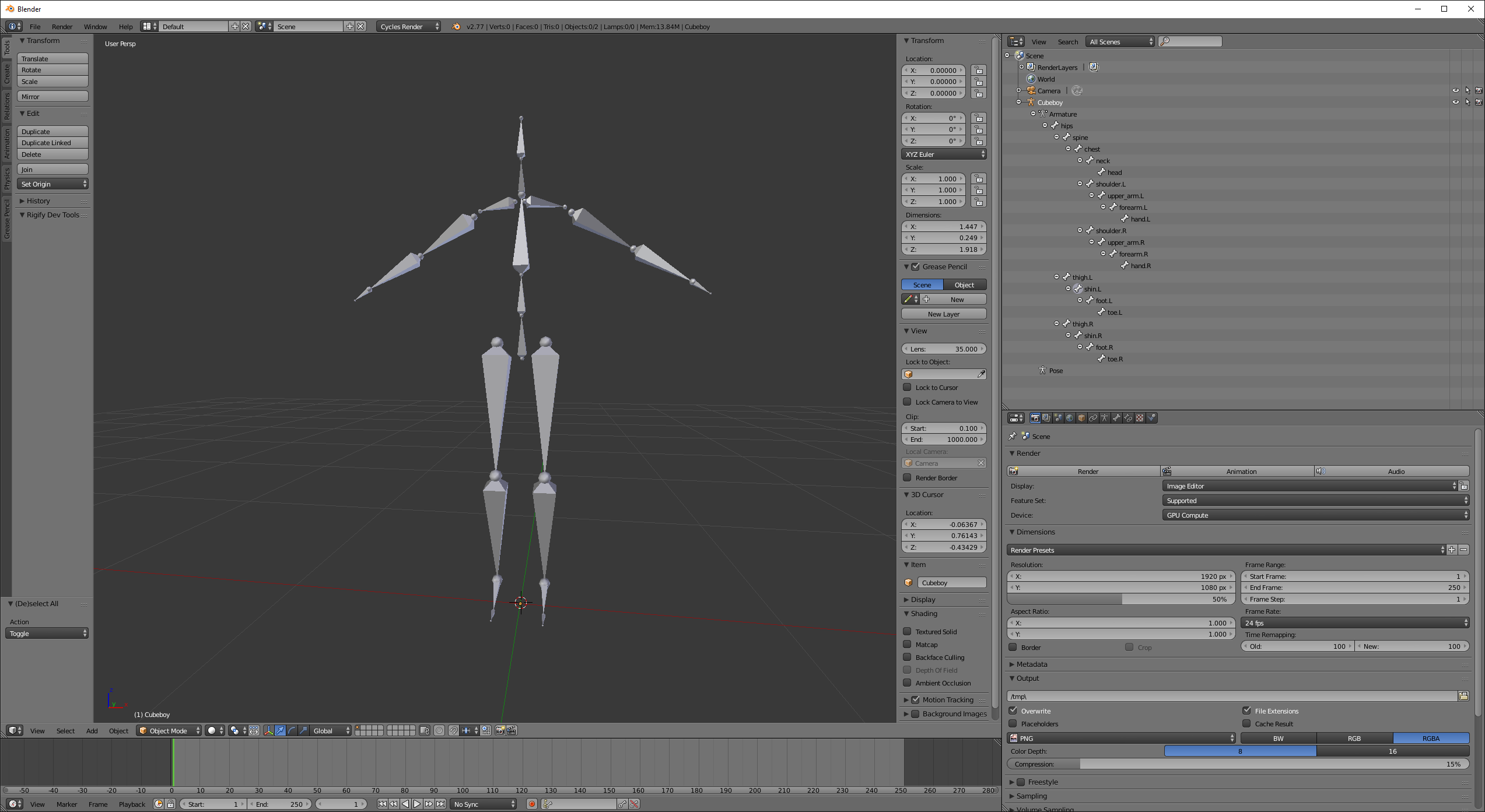Click the OpenGL render active viewport icon
1485x812 pixels.
tap(500, 730)
